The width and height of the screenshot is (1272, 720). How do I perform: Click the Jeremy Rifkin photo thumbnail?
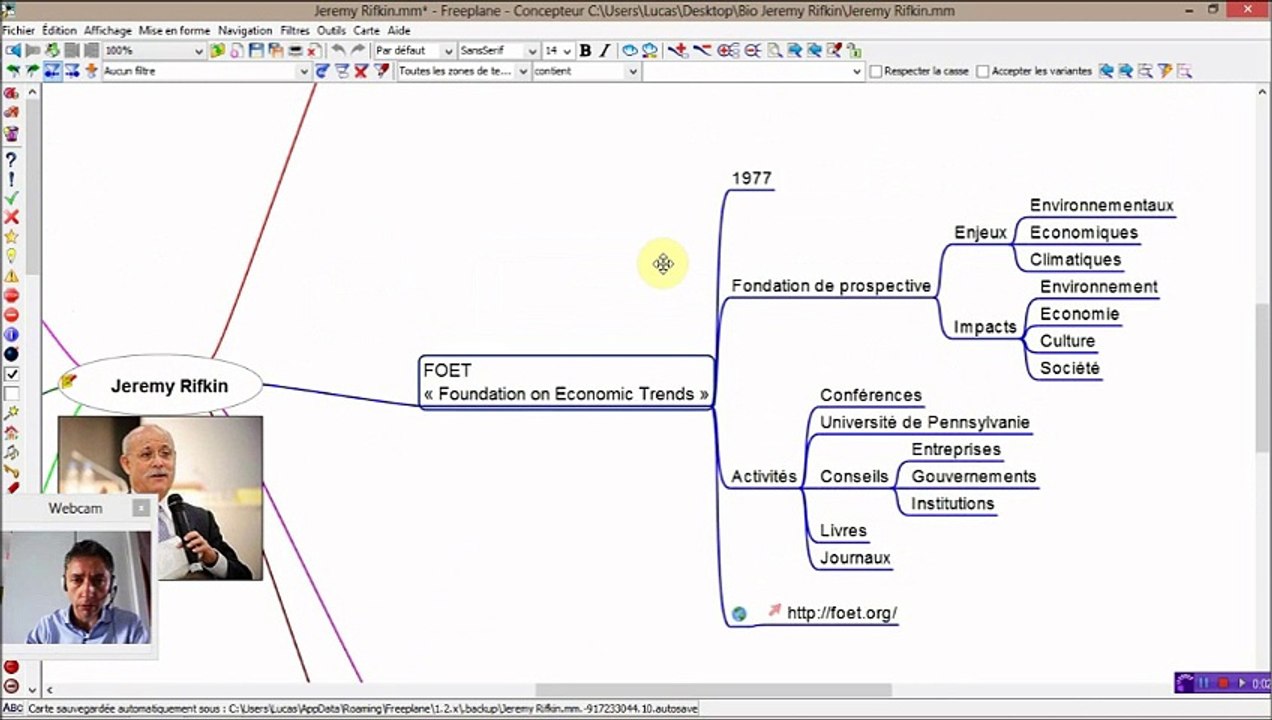[160, 498]
